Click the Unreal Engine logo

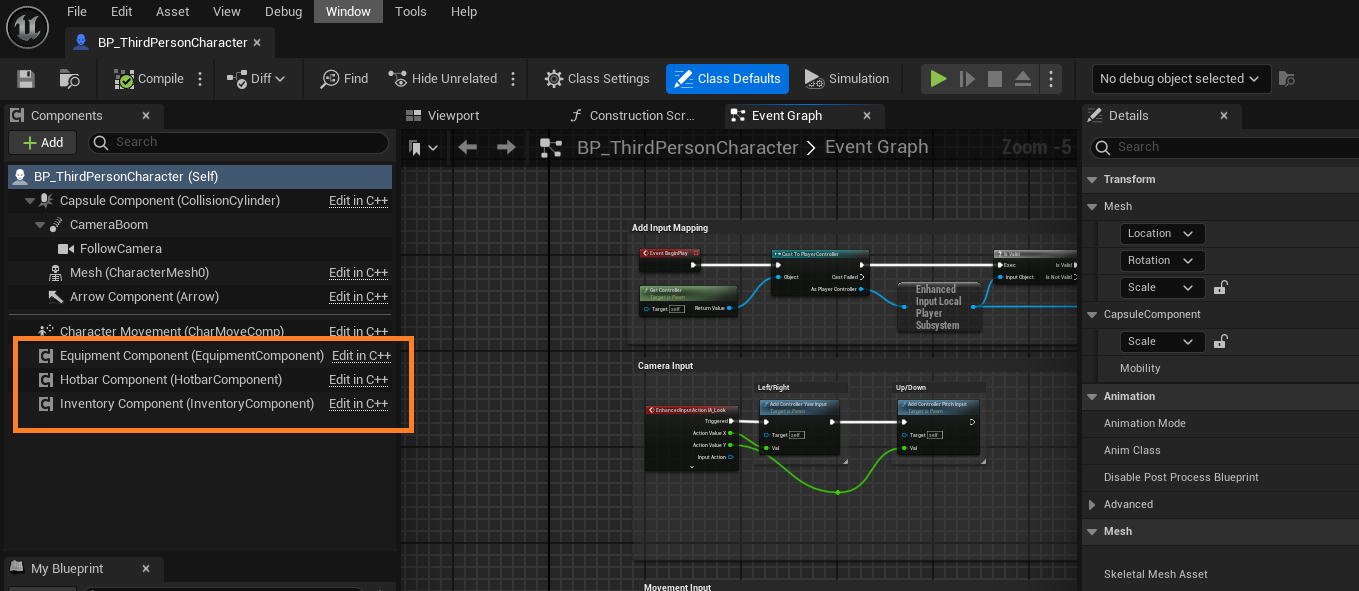27,26
